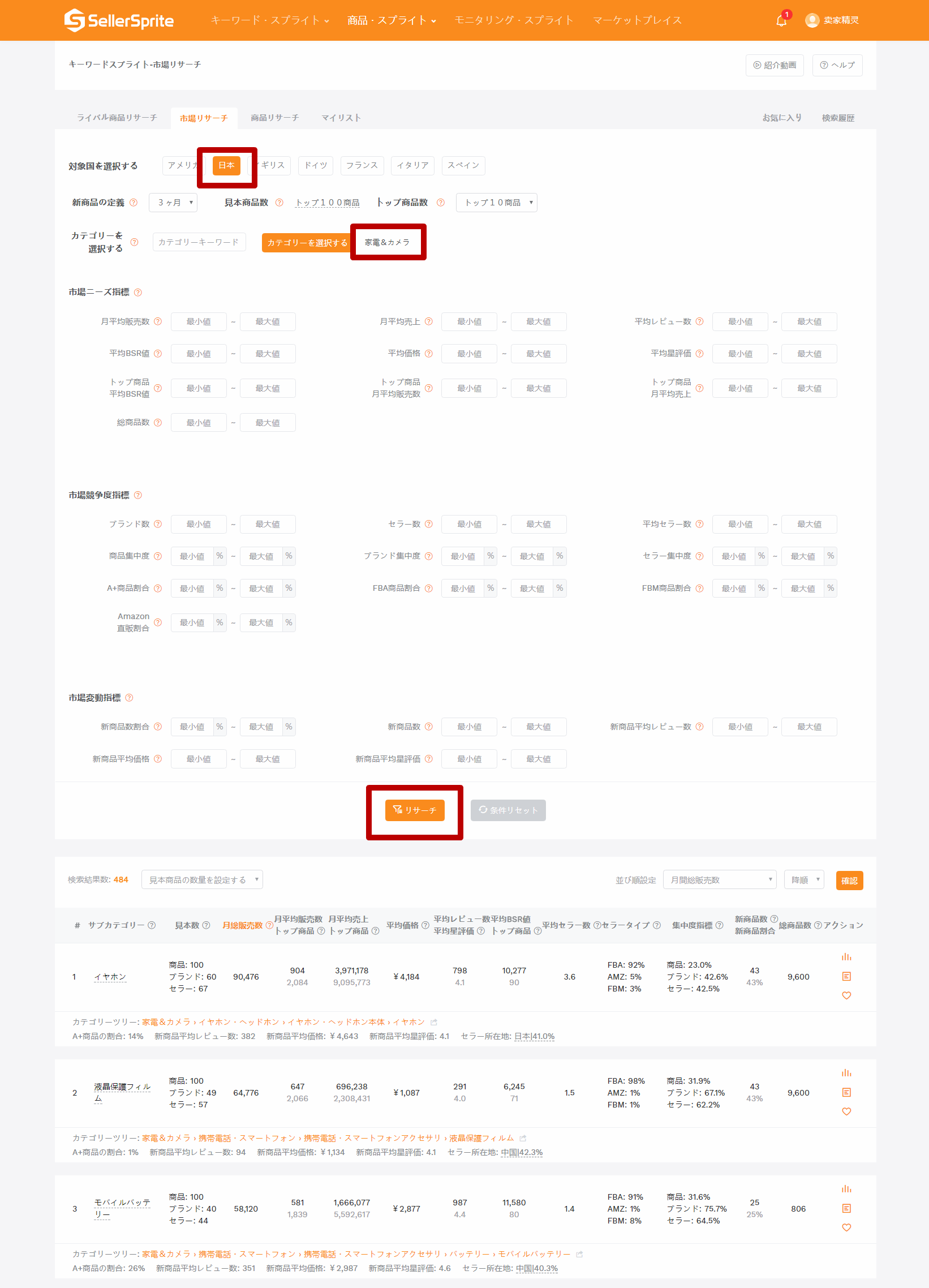
Task: Switch to ライバル商品リサーチ tab
Action: click(x=117, y=118)
